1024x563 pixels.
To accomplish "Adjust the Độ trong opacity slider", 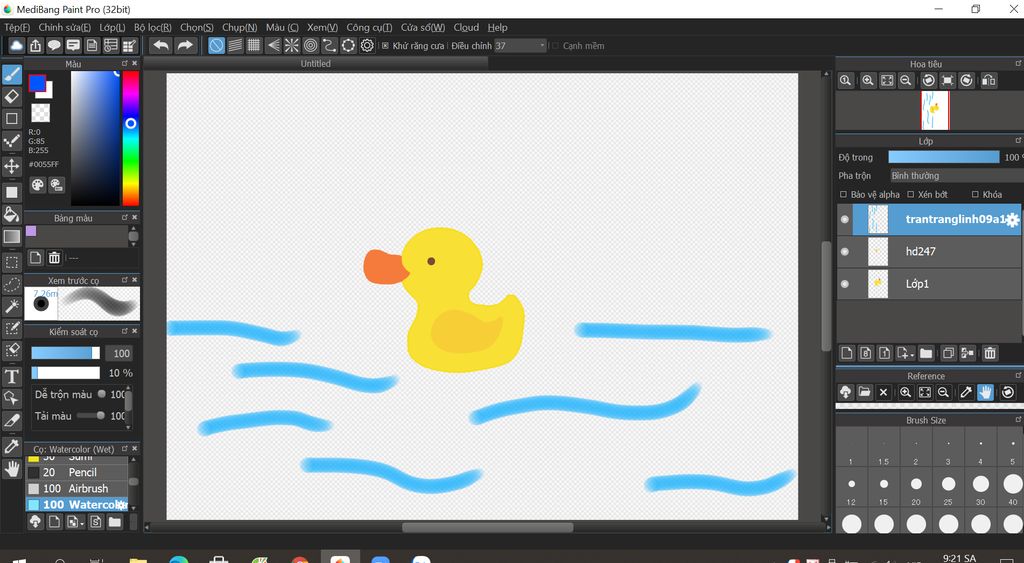I will [943, 157].
